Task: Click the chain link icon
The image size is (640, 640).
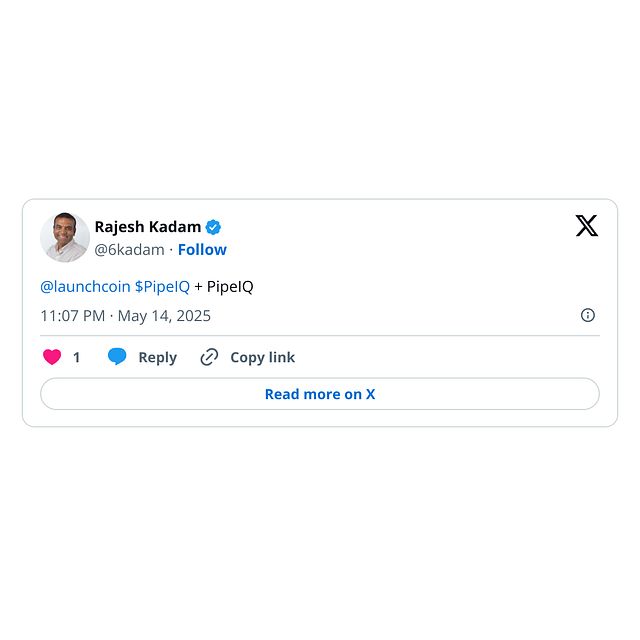Action: (x=209, y=357)
